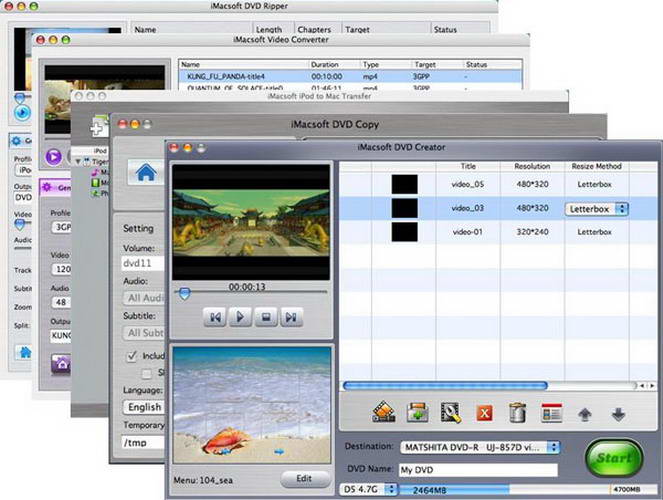Open the video edit wrench tool
Viewport: 663px width, 500px height.
[449, 411]
